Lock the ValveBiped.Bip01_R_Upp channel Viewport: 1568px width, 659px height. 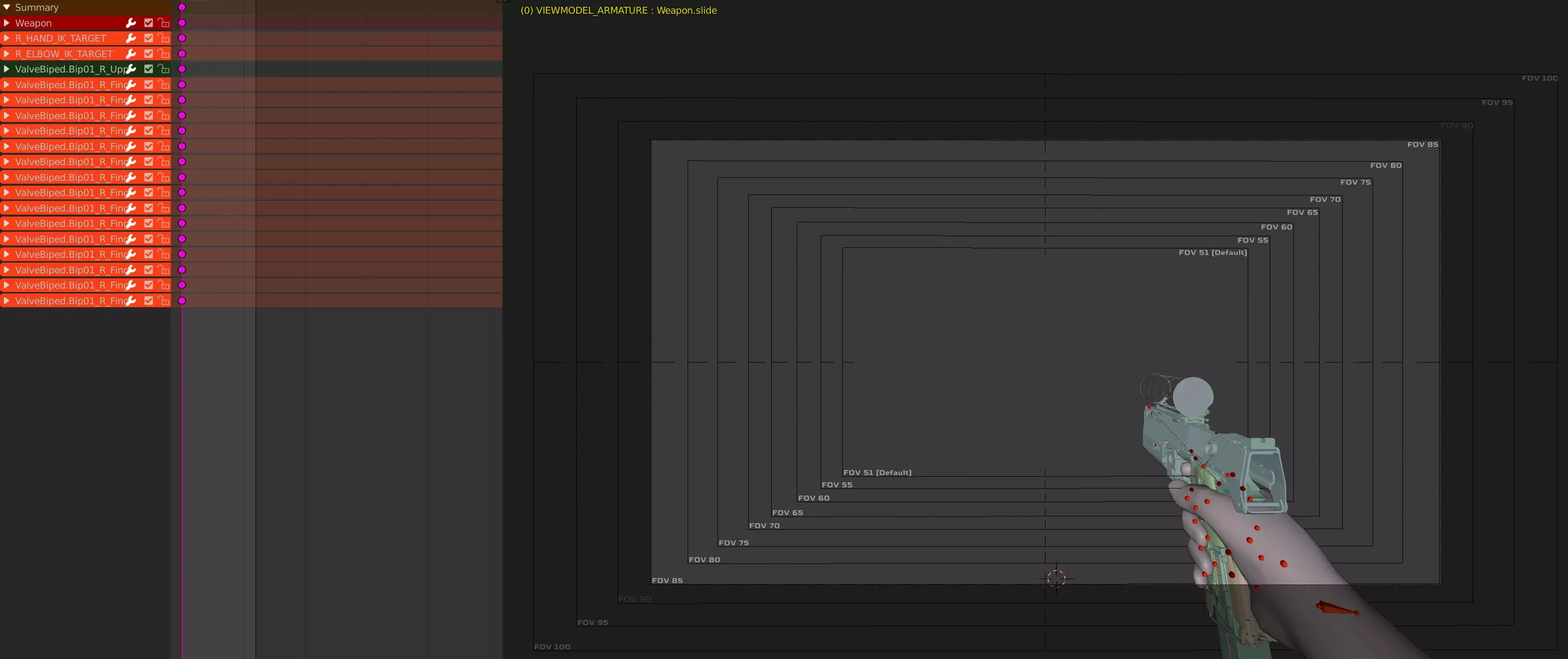click(163, 69)
